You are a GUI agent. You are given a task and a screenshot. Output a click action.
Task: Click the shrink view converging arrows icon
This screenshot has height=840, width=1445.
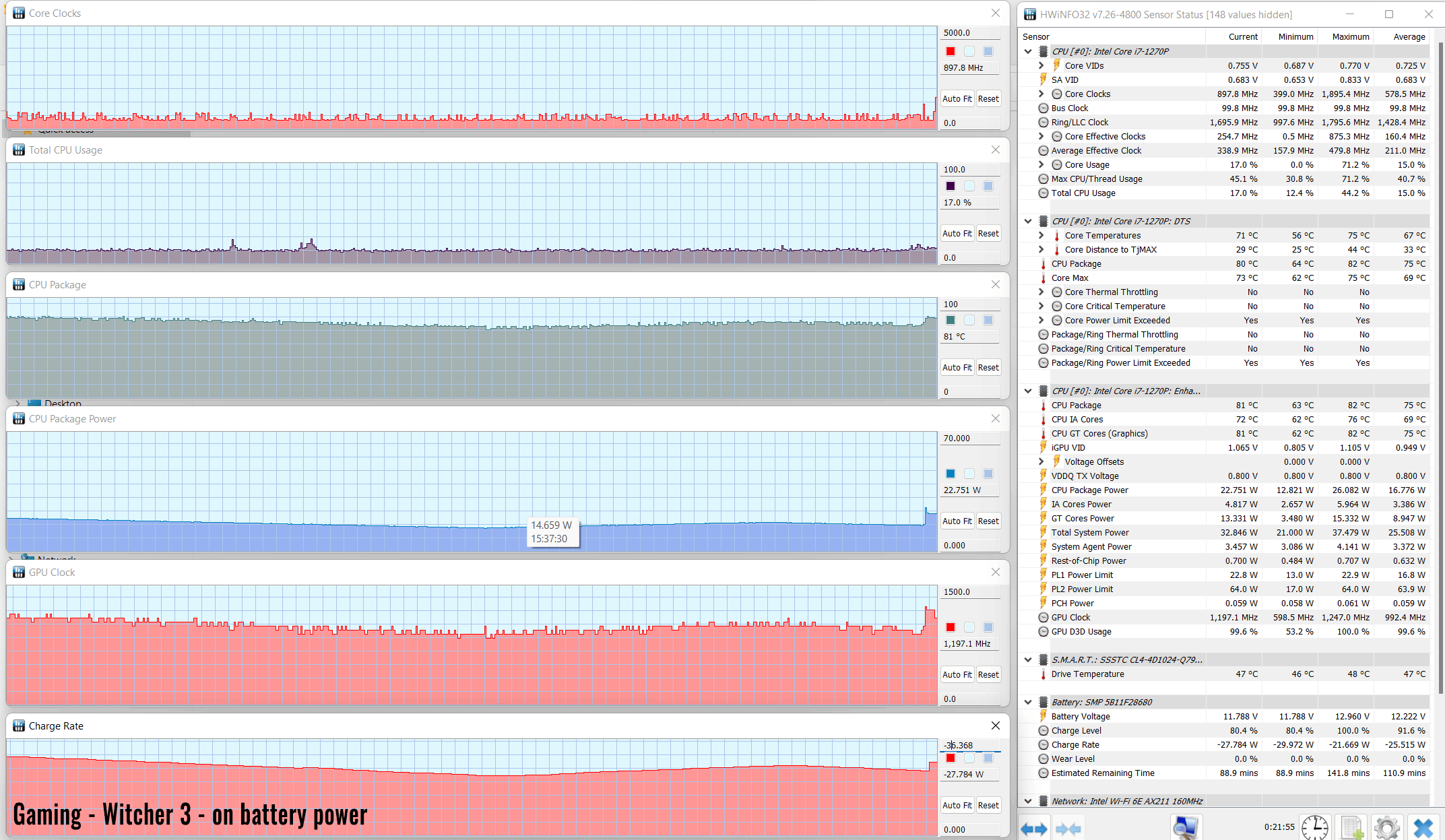(1069, 828)
